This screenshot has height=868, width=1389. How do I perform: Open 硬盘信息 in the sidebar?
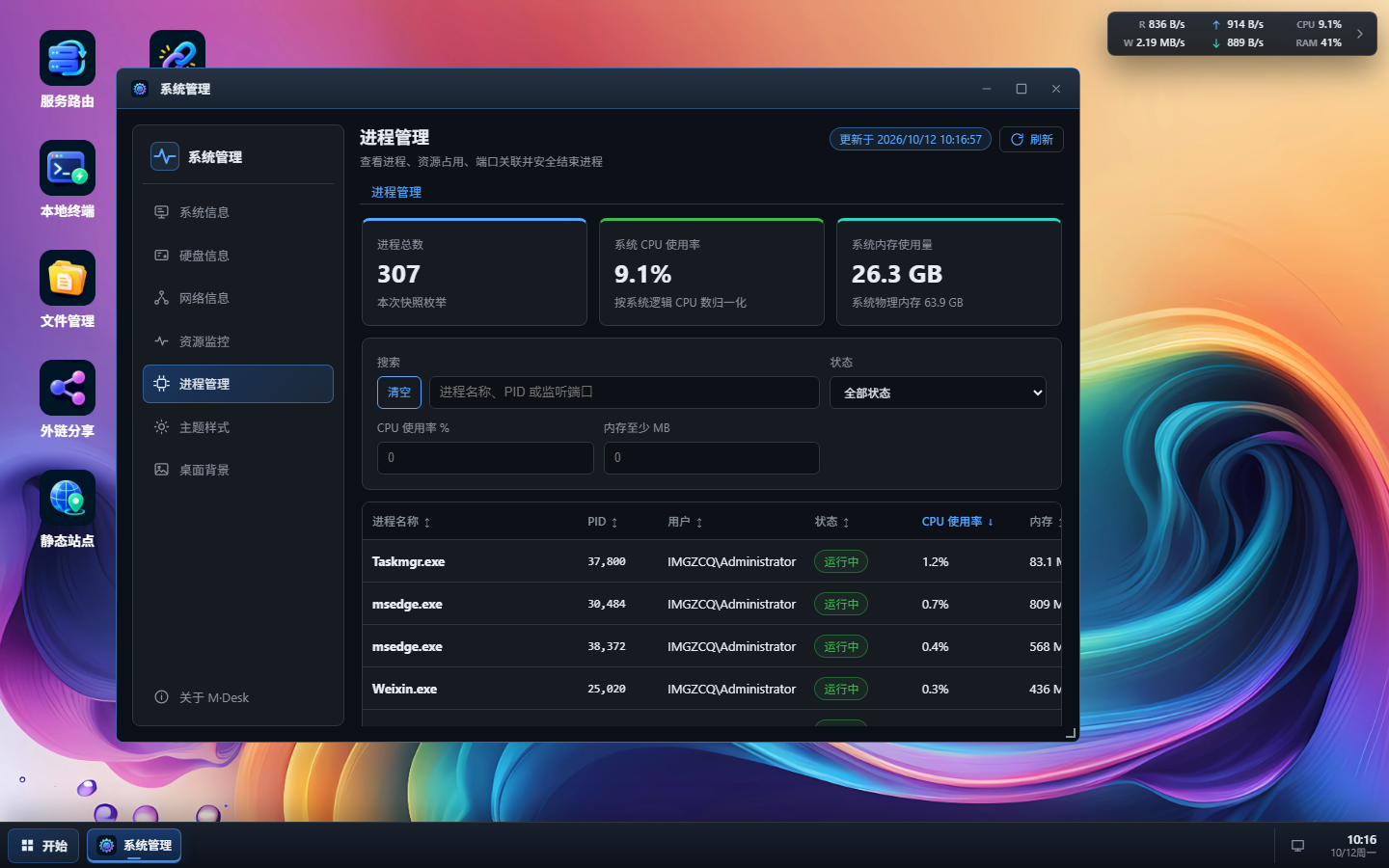coord(238,256)
